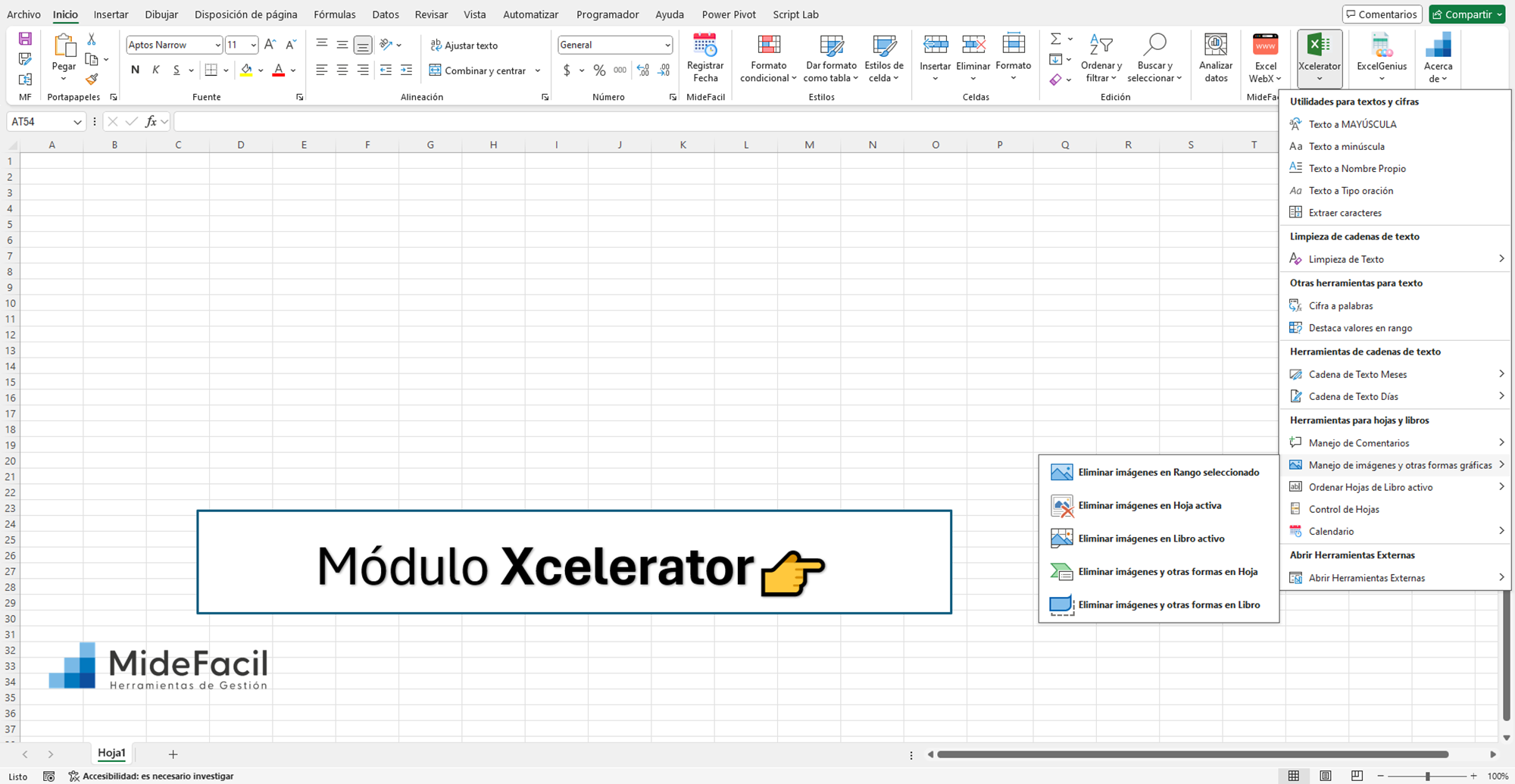This screenshot has width=1515, height=784.
Task: Add a new sheet with plus button
Action: tap(173, 754)
